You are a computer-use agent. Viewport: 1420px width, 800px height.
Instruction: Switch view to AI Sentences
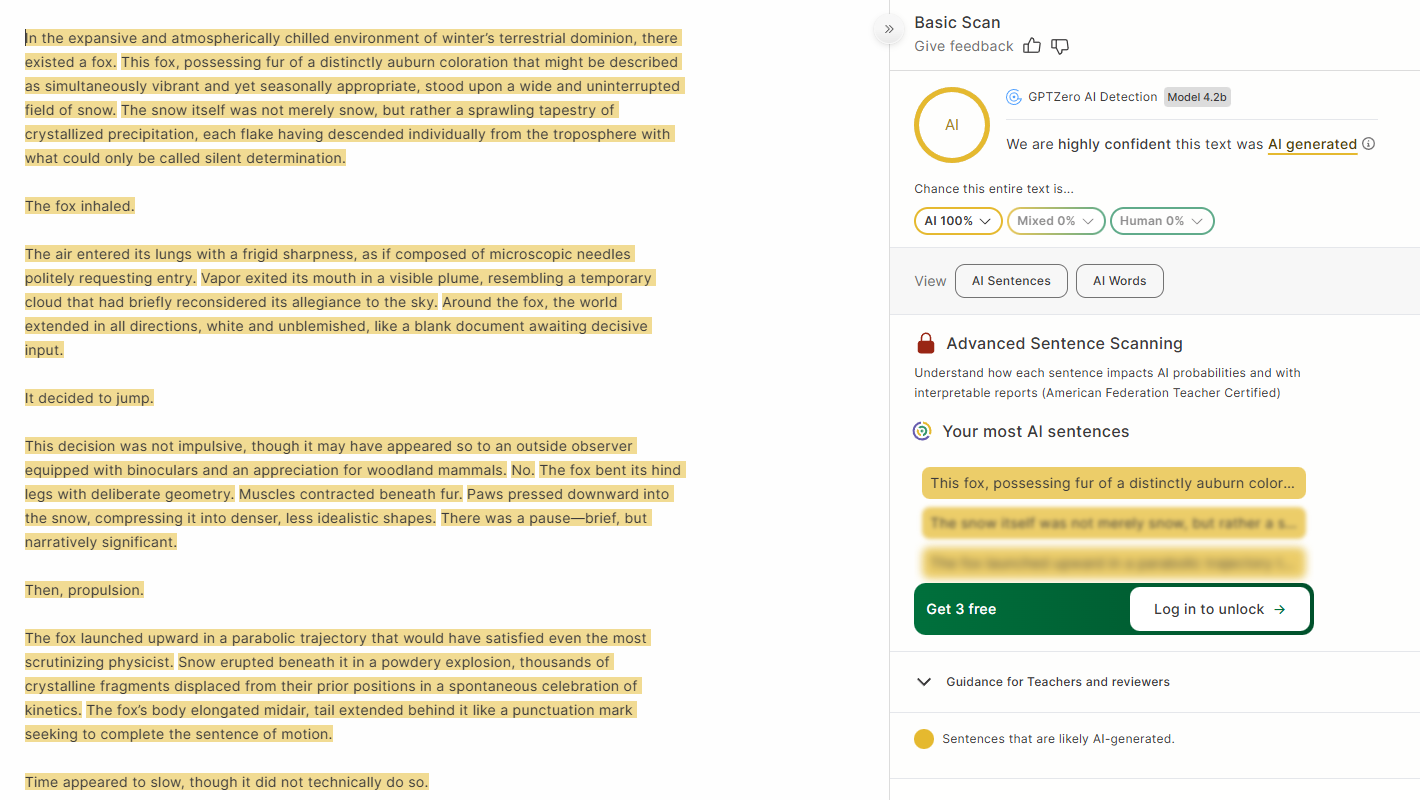(1011, 281)
